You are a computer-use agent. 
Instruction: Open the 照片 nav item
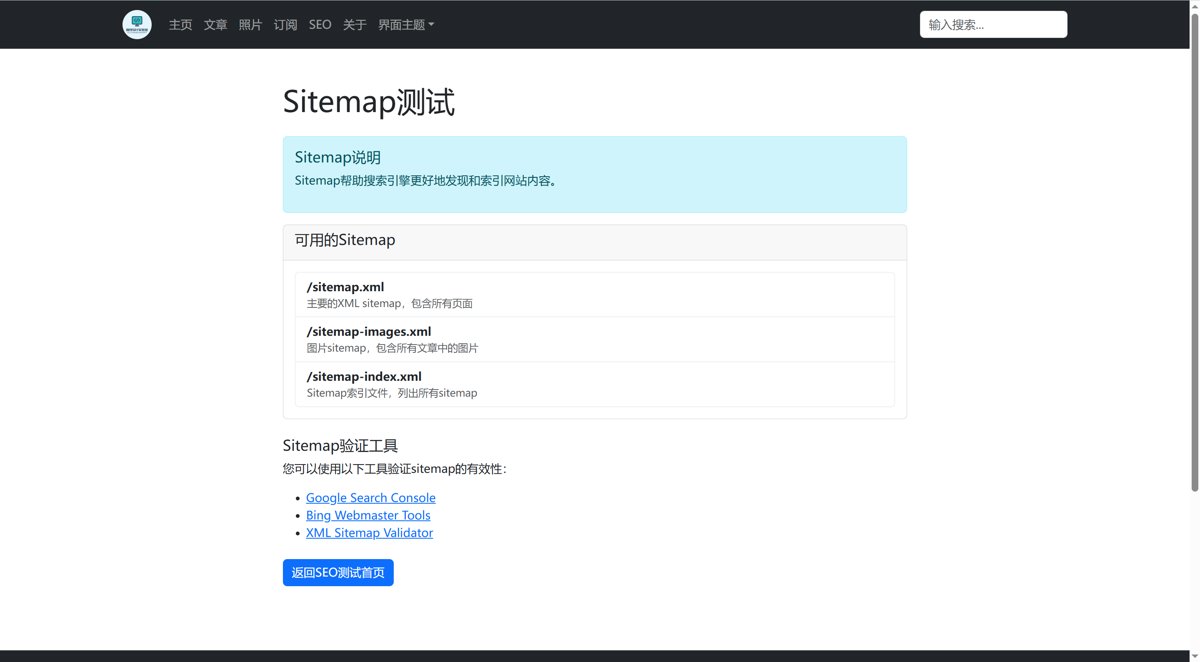[250, 25]
